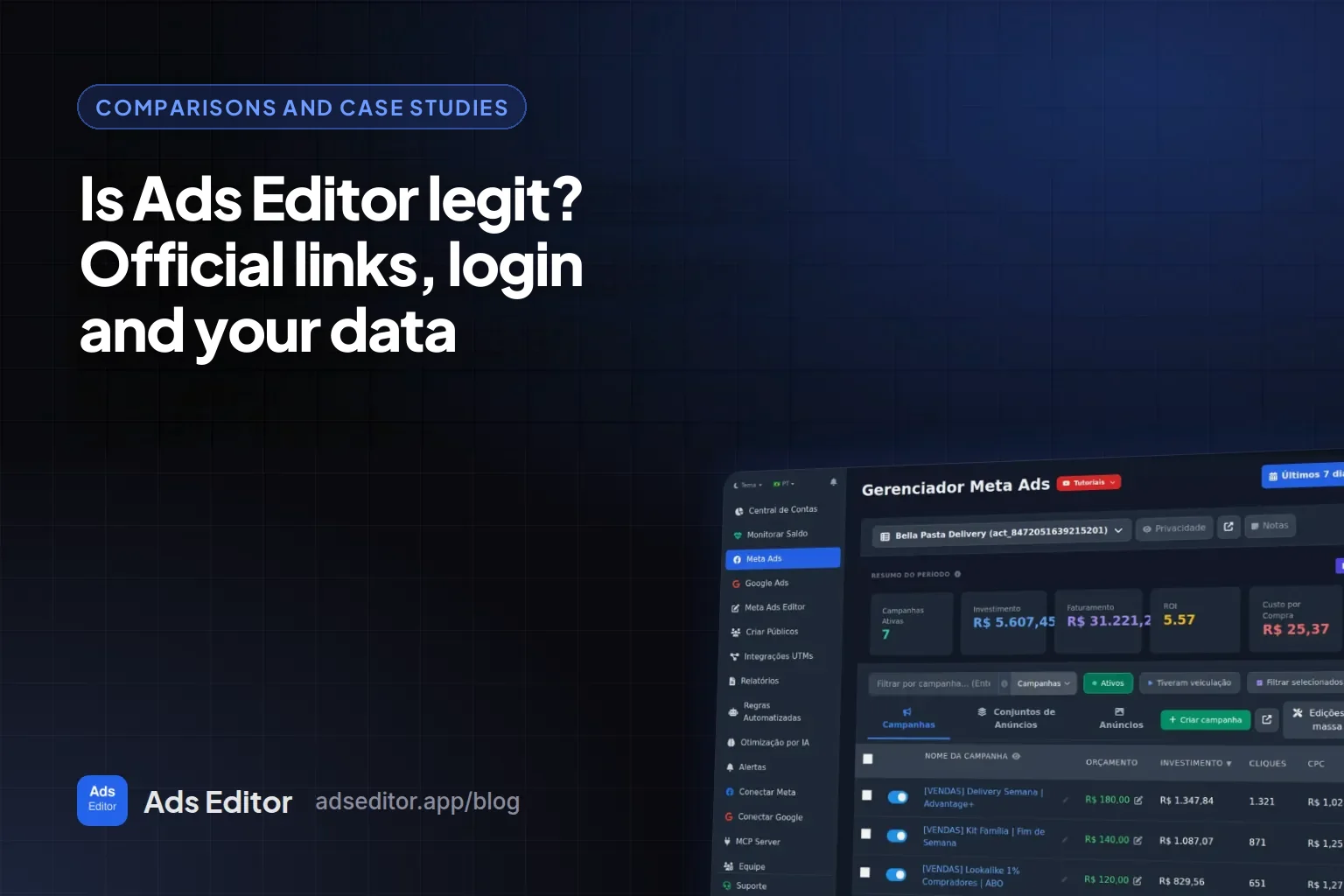Open the external link icon beside Privacidade
Viewport: 1344px width, 896px height.
tap(1228, 527)
